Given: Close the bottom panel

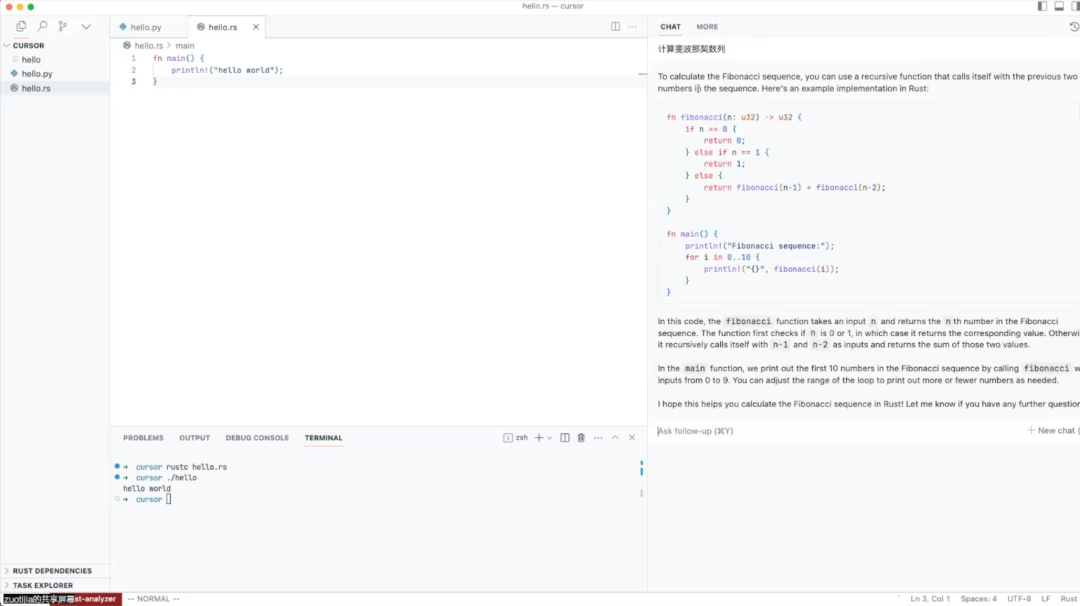Looking at the screenshot, I should 632,438.
